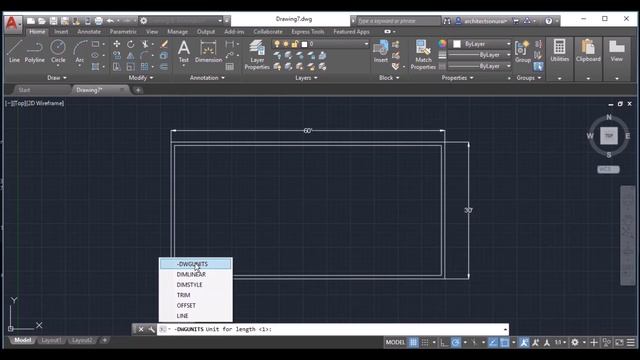Toggle the layer lock icon
Image resolution: width=640 pixels, height=360 pixels.
coord(295,44)
